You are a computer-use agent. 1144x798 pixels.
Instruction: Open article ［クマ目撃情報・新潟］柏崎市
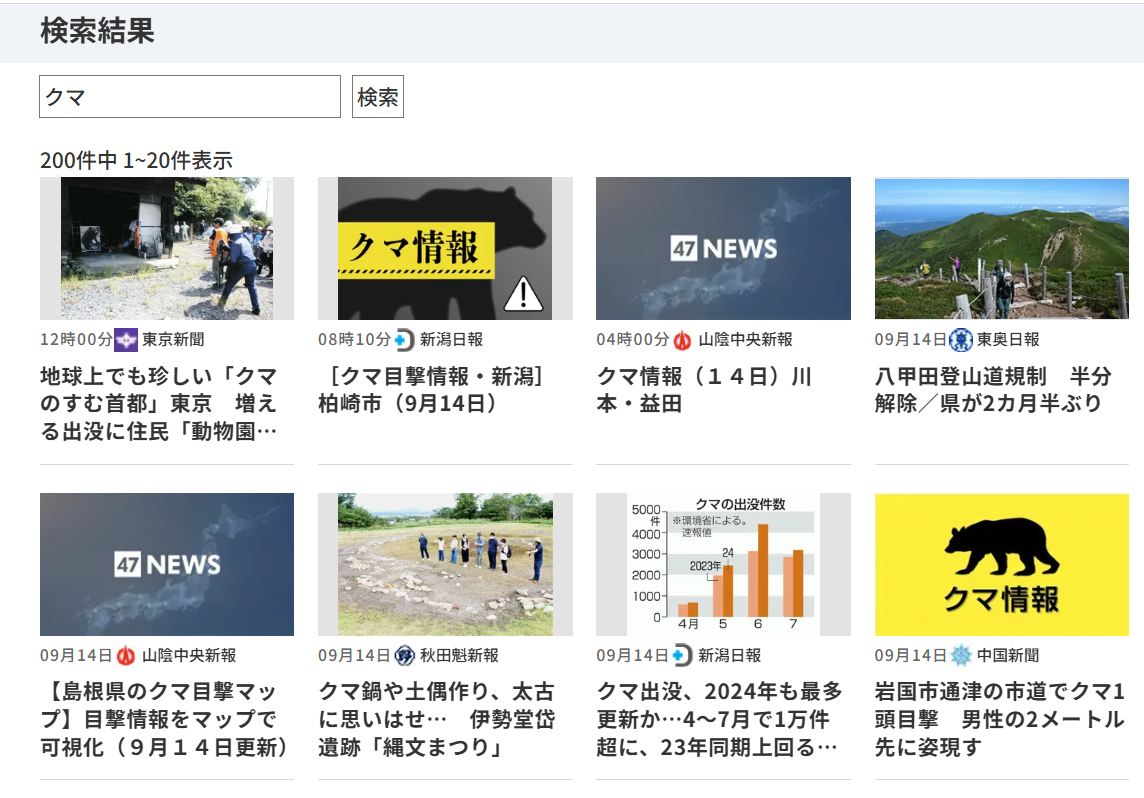point(432,390)
